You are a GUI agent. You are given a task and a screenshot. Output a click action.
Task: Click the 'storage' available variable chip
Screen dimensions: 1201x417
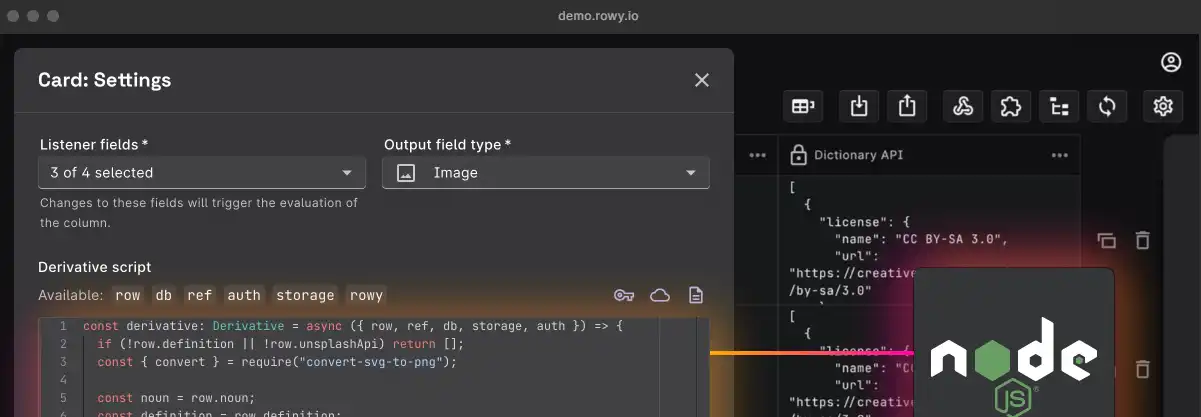[x=305, y=295]
